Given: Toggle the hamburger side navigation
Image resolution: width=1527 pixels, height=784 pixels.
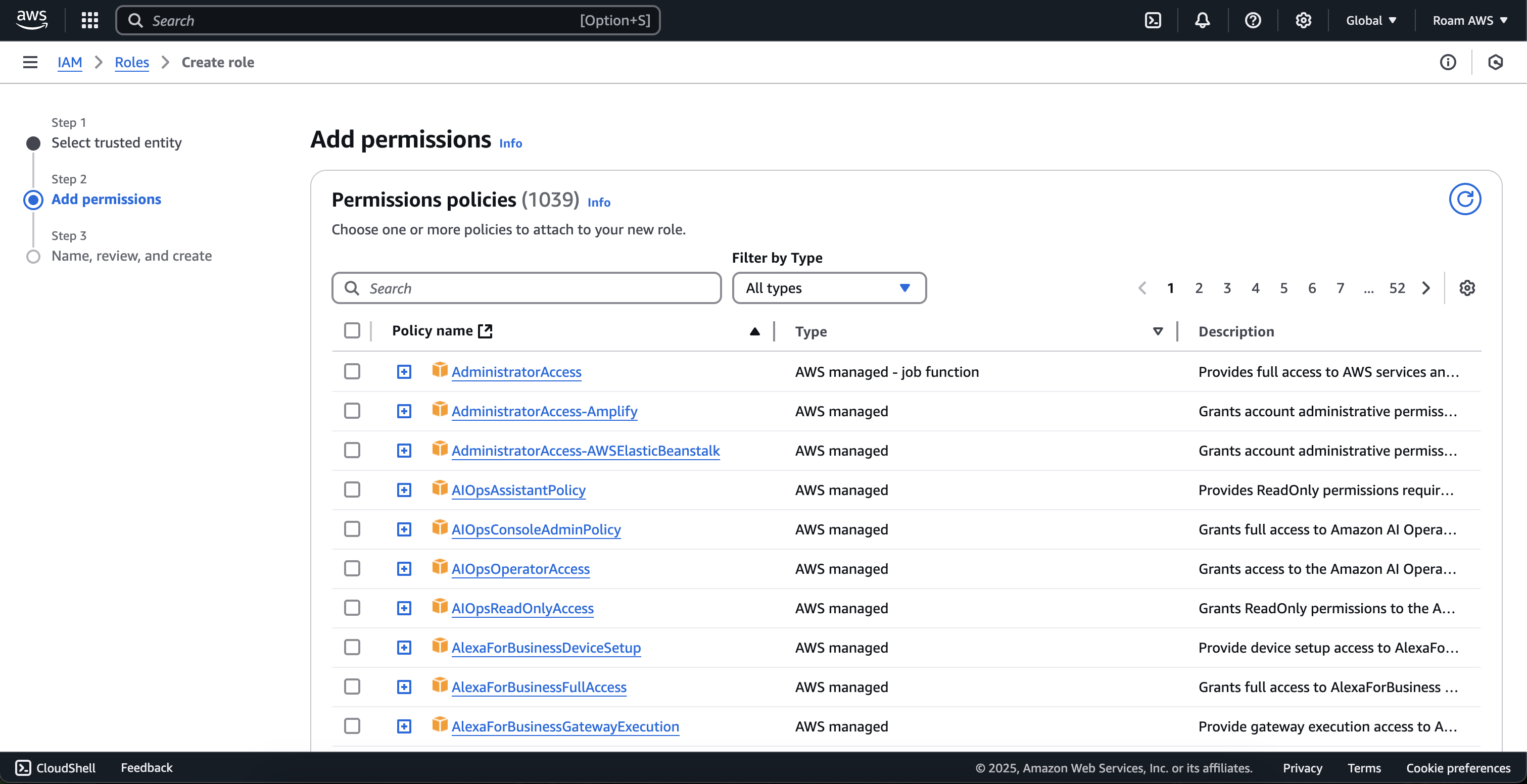Looking at the screenshot, I should pyautogui.click(x=30, y=62).
